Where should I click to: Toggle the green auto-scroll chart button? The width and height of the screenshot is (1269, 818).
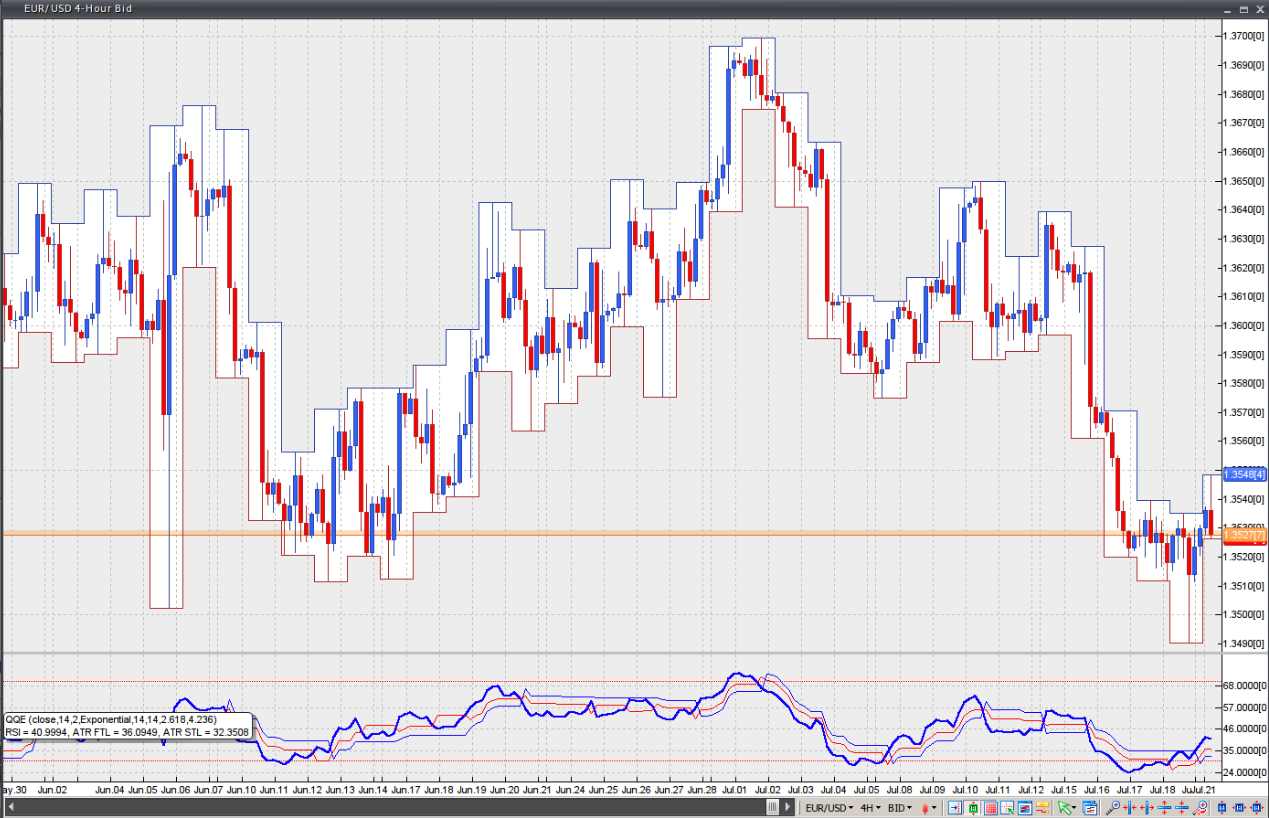click(972, 807)
